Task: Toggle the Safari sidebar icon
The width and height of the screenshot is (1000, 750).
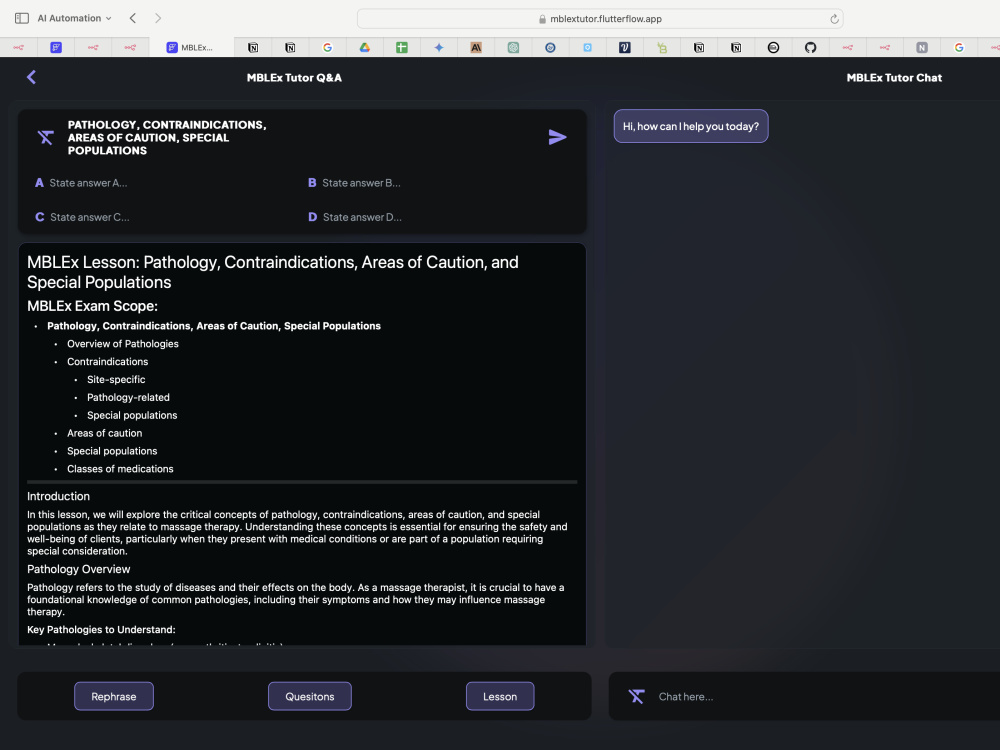Action: pyautogui.click(x=22, y=18)
